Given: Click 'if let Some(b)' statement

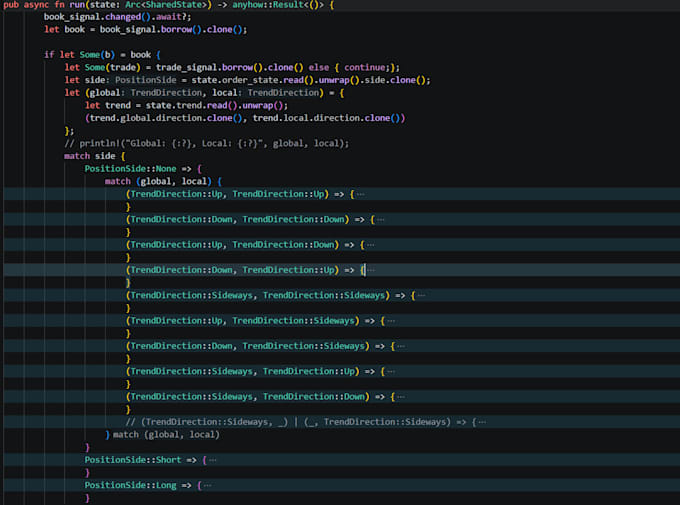Looking at the screenshot, I should pos(79,55).
